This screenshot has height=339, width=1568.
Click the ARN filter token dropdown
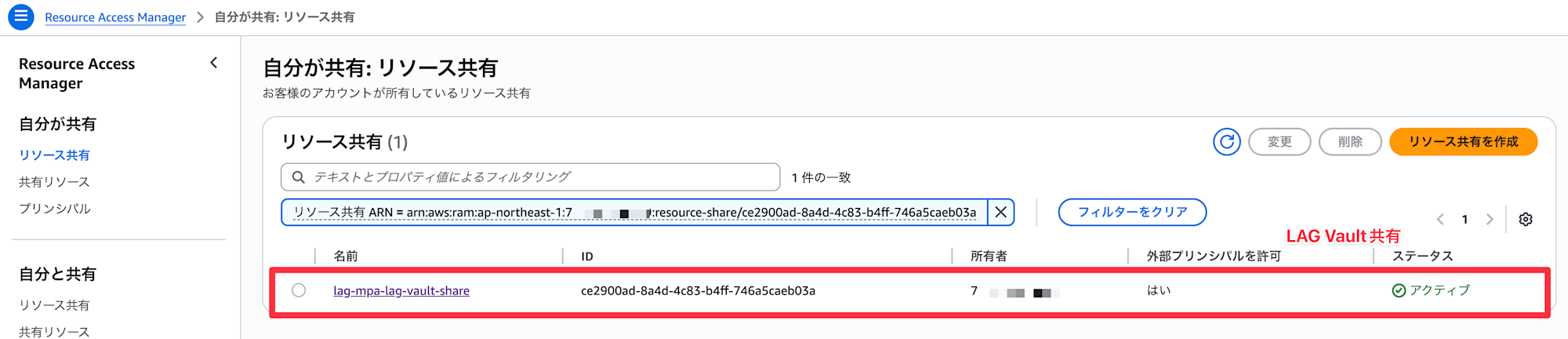[635, 213]
